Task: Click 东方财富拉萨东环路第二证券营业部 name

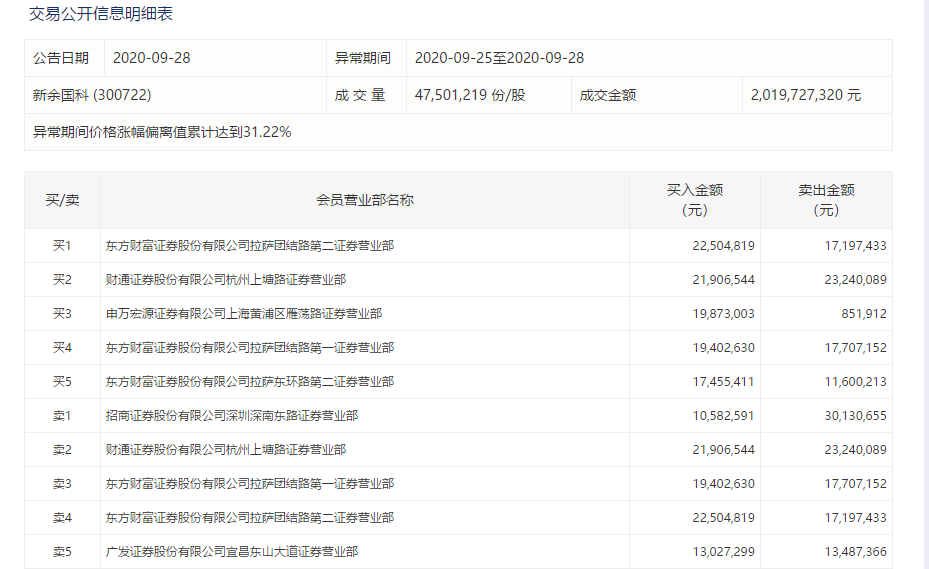Action: [249, 382]
